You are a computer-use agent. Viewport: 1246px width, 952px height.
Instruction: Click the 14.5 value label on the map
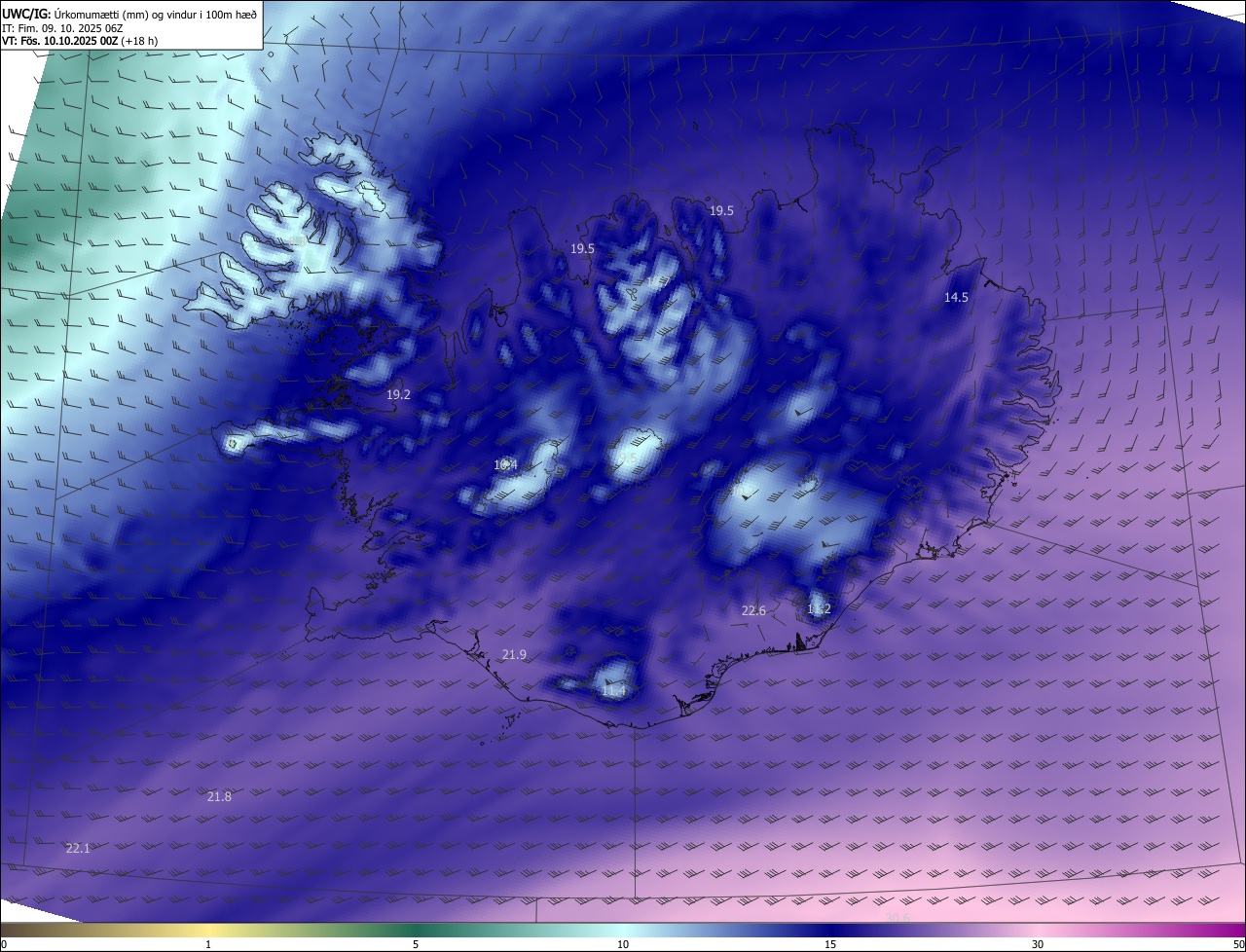[x=956, y=298]
